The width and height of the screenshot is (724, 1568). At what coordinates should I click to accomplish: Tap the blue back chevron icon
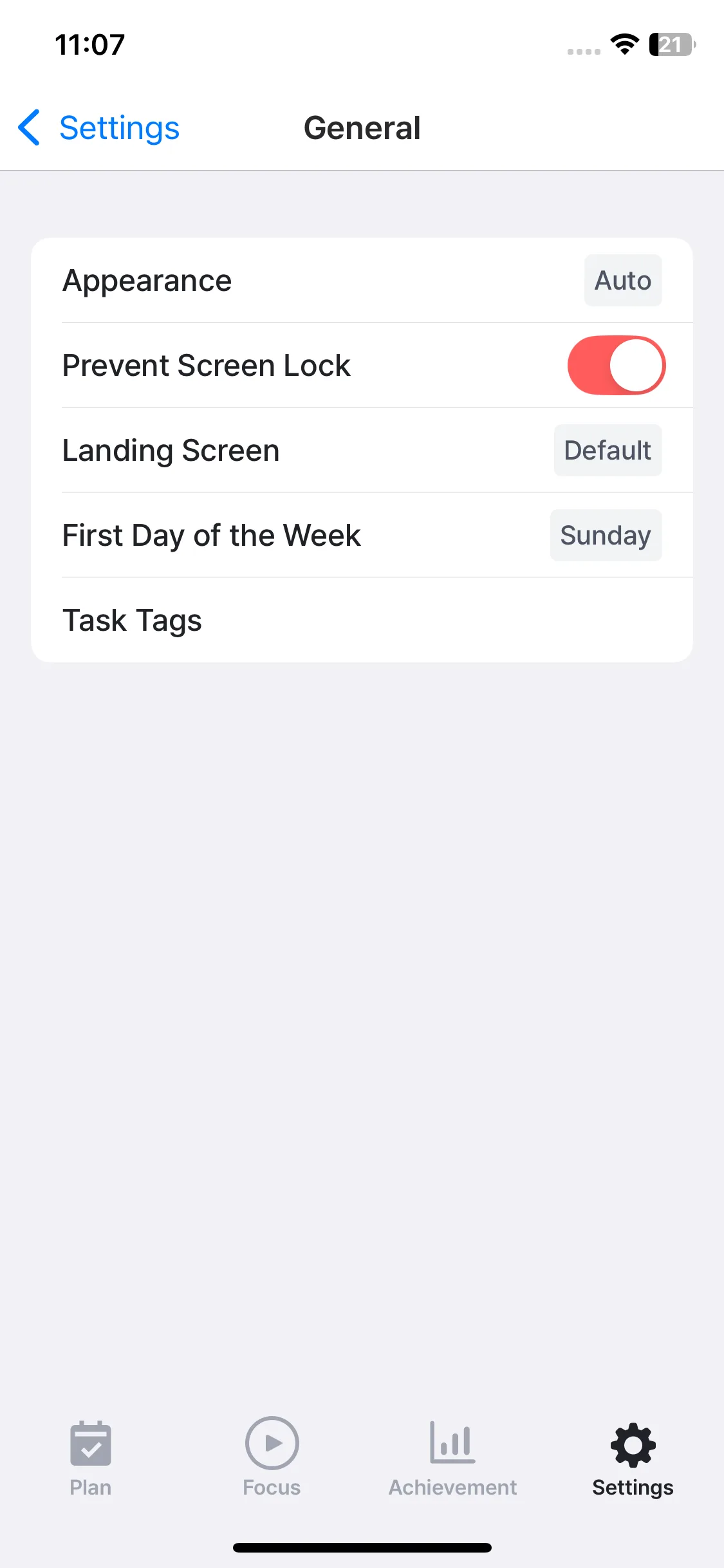29,127
